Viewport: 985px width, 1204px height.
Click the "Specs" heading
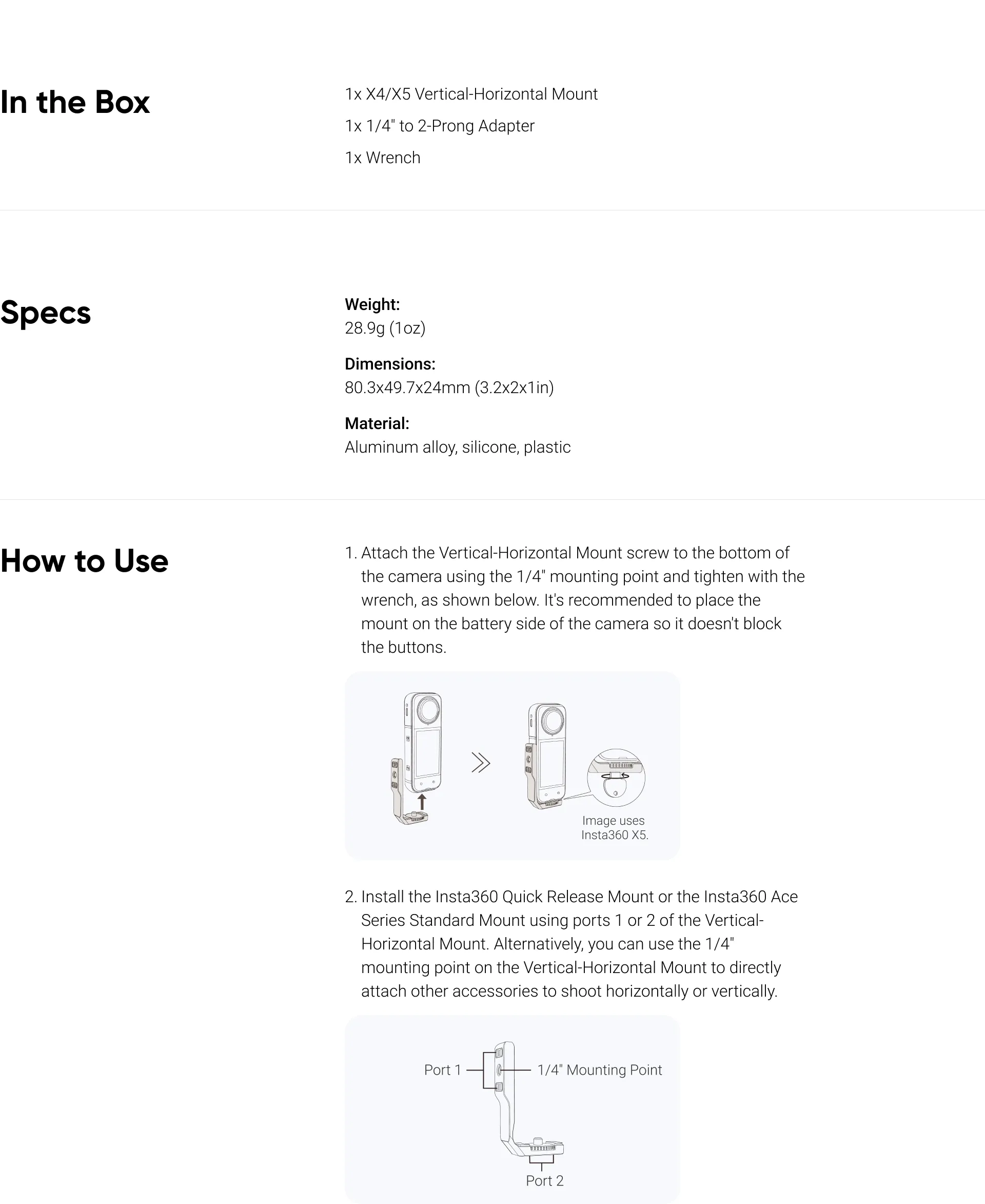click(x=45, y=313)
